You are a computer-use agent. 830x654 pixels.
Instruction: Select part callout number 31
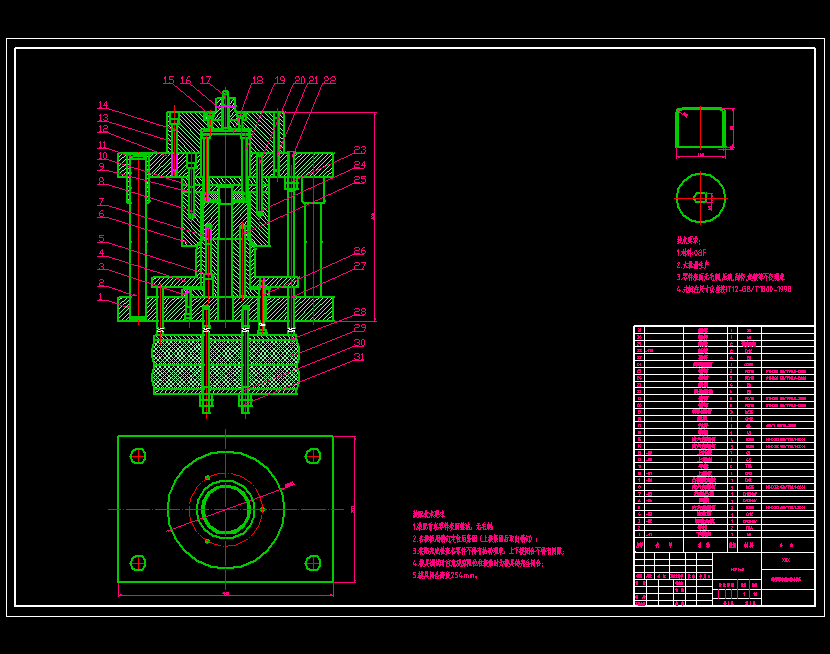359,357
